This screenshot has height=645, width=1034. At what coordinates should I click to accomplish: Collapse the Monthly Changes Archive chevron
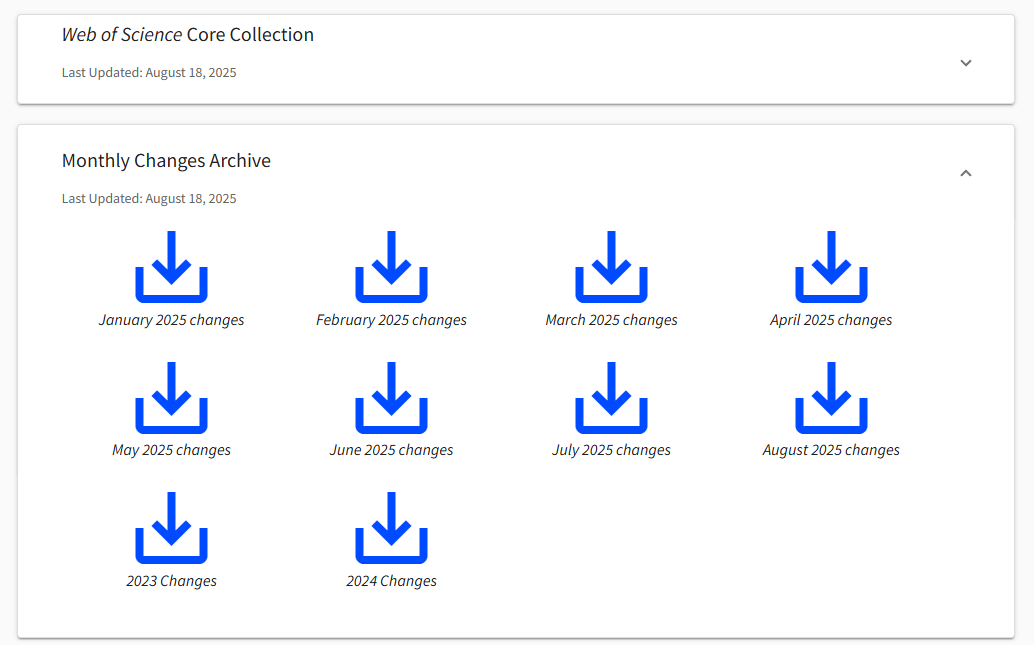pos(965,173)
